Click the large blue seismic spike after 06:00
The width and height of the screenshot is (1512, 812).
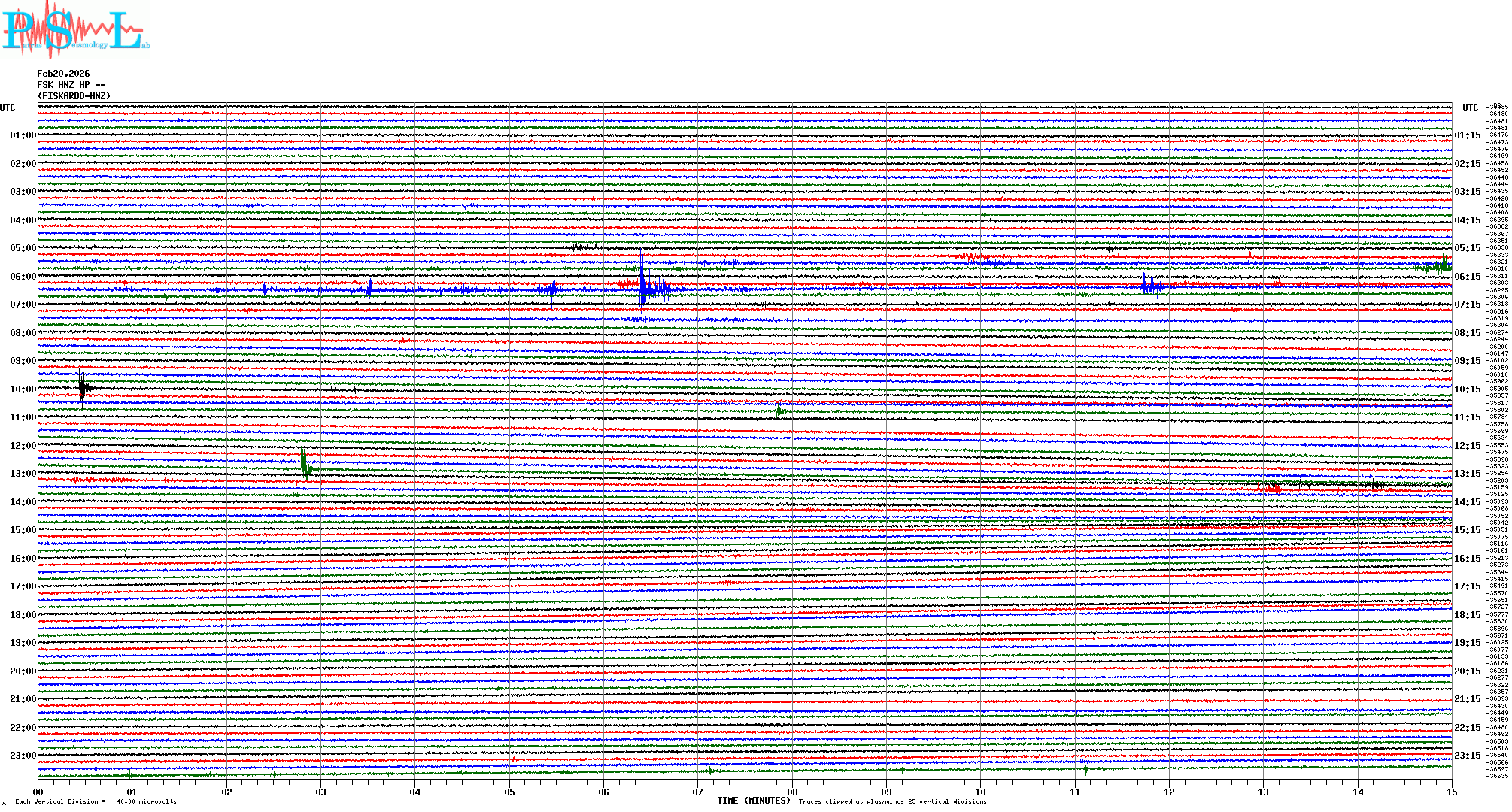(643, 288)
